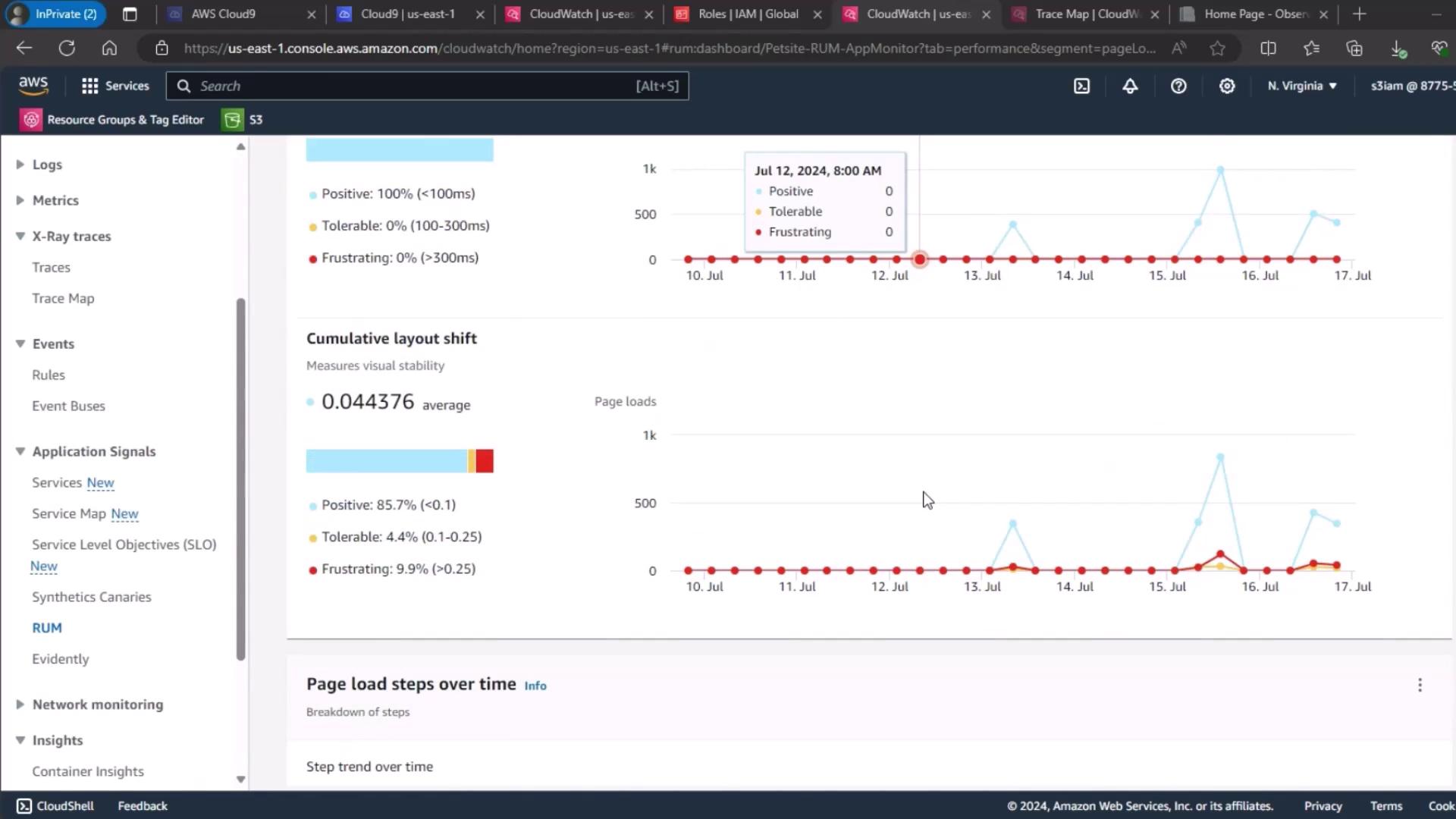Expand the Network monitoring section
Screen dimensions: 1456x819
[x=20, y=704]
